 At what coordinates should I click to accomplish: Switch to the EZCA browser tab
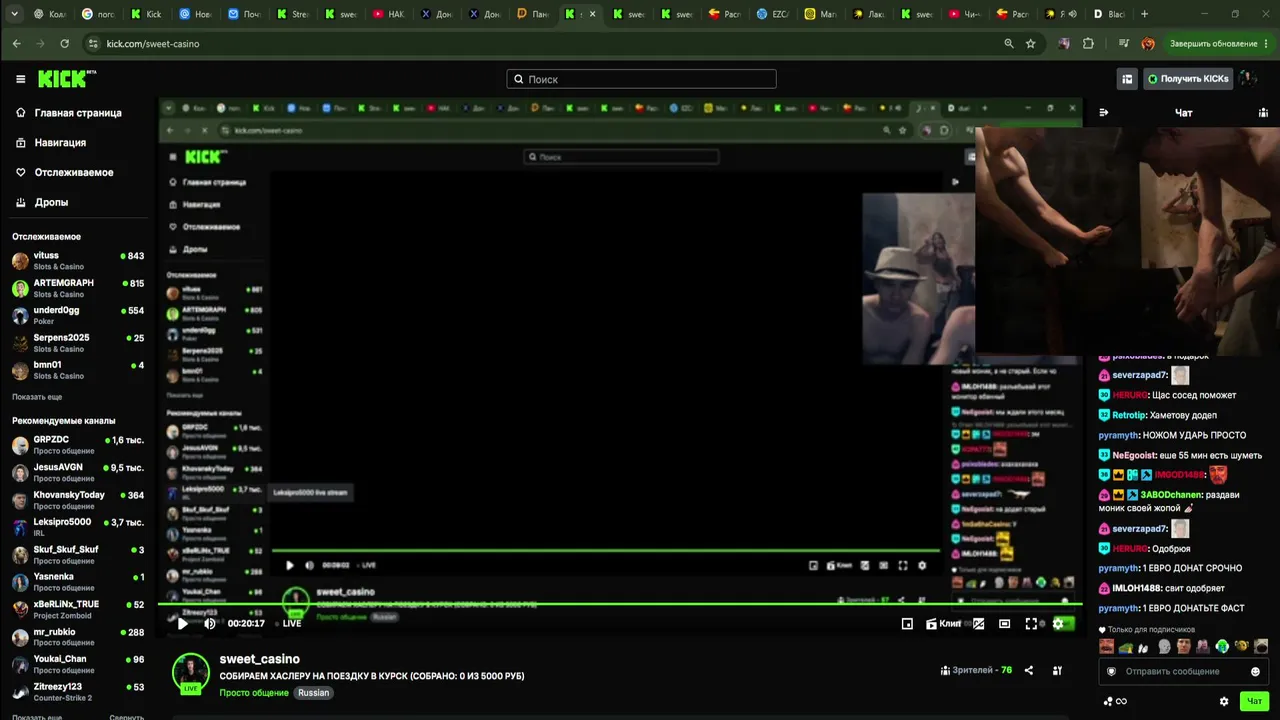(x=773, y=14)
